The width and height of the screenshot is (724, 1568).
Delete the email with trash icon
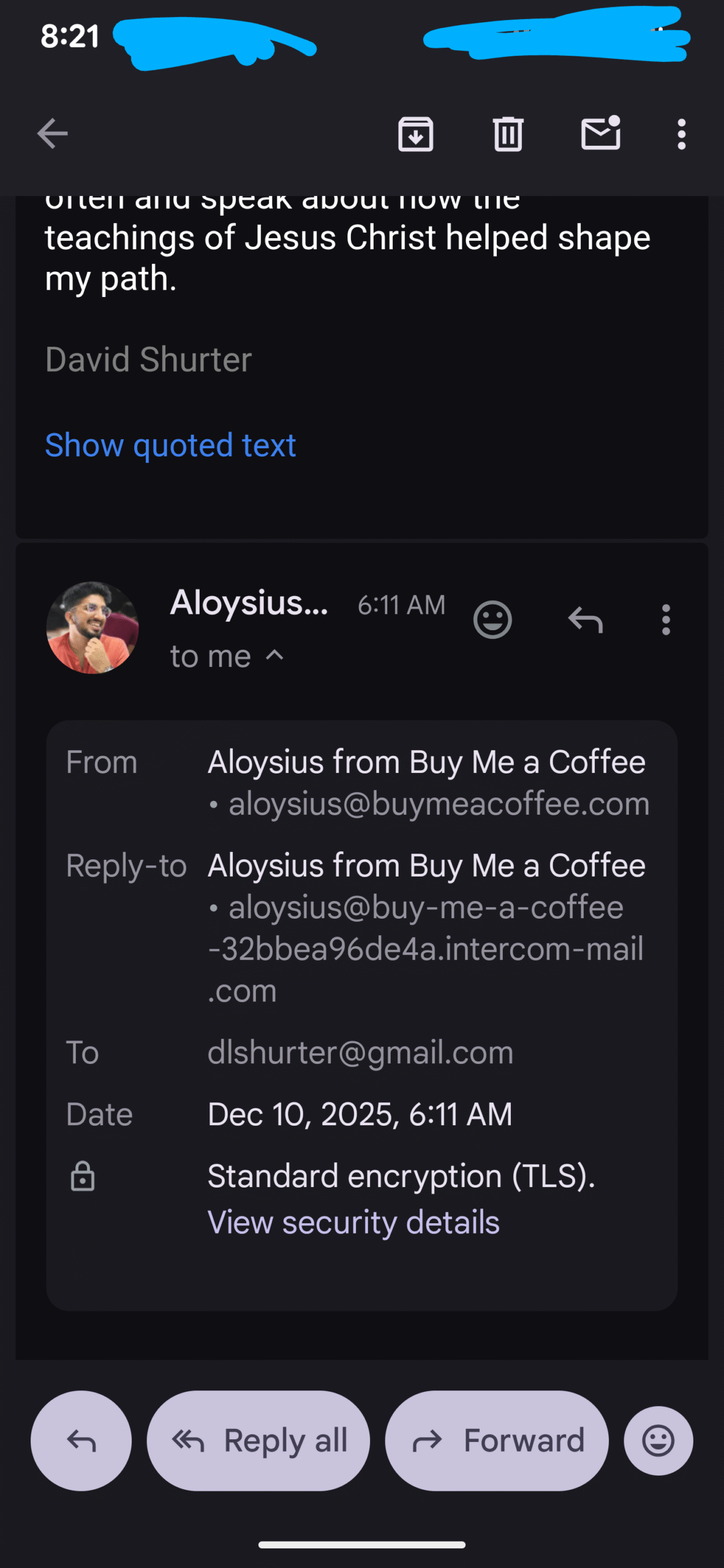point(508,134)
